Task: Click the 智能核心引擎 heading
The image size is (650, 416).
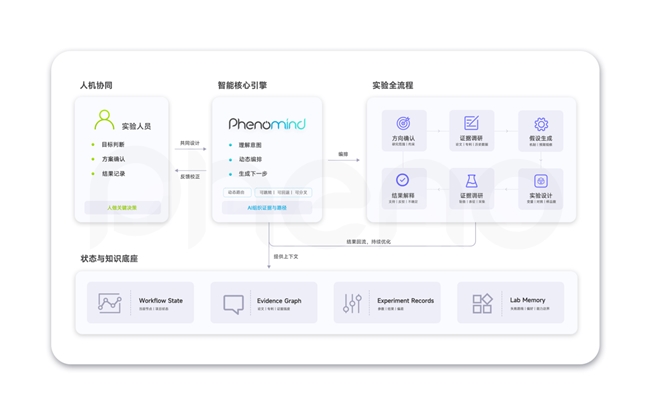Action: pyautogui.click(x=243, y=85)
